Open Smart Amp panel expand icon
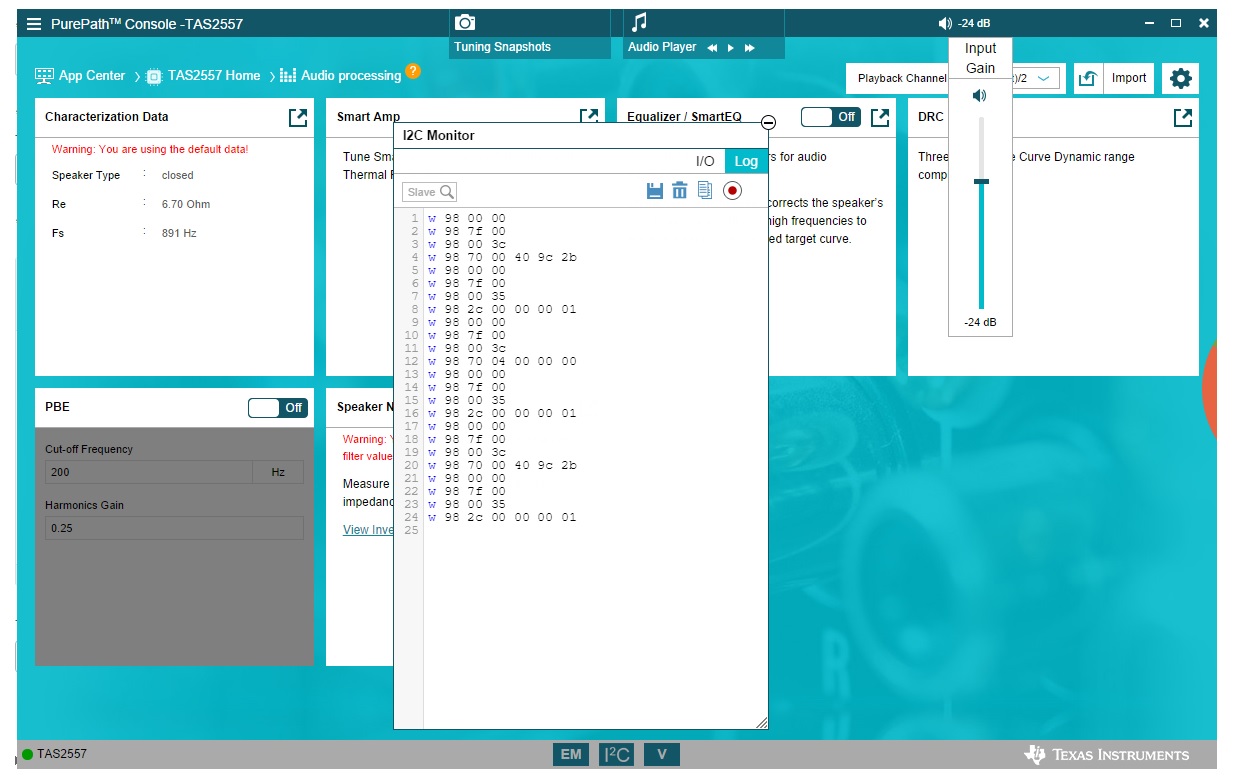Viewport: 1239px width, 779px height. click(x=589, y=117)
